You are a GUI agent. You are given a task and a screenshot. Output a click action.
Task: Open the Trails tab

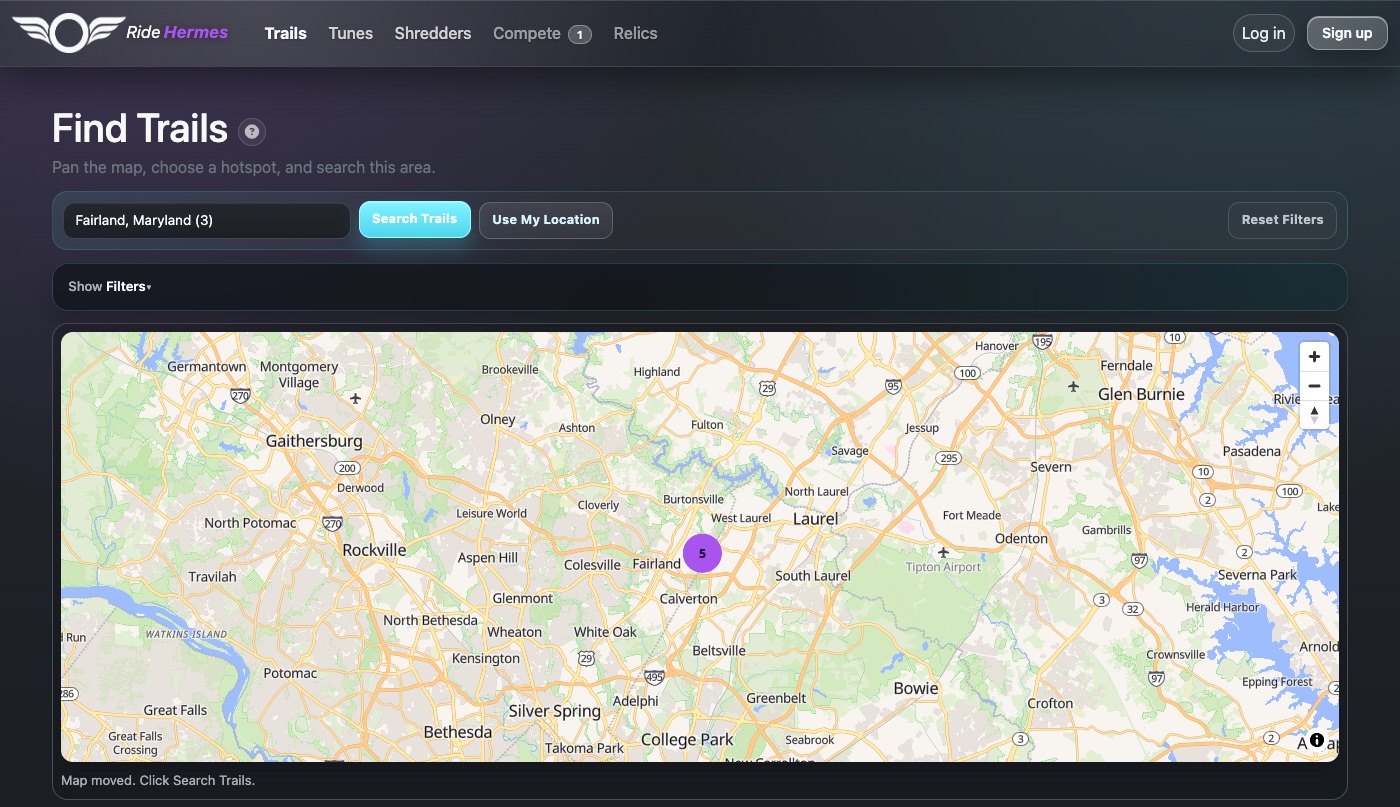pos(285,33)
